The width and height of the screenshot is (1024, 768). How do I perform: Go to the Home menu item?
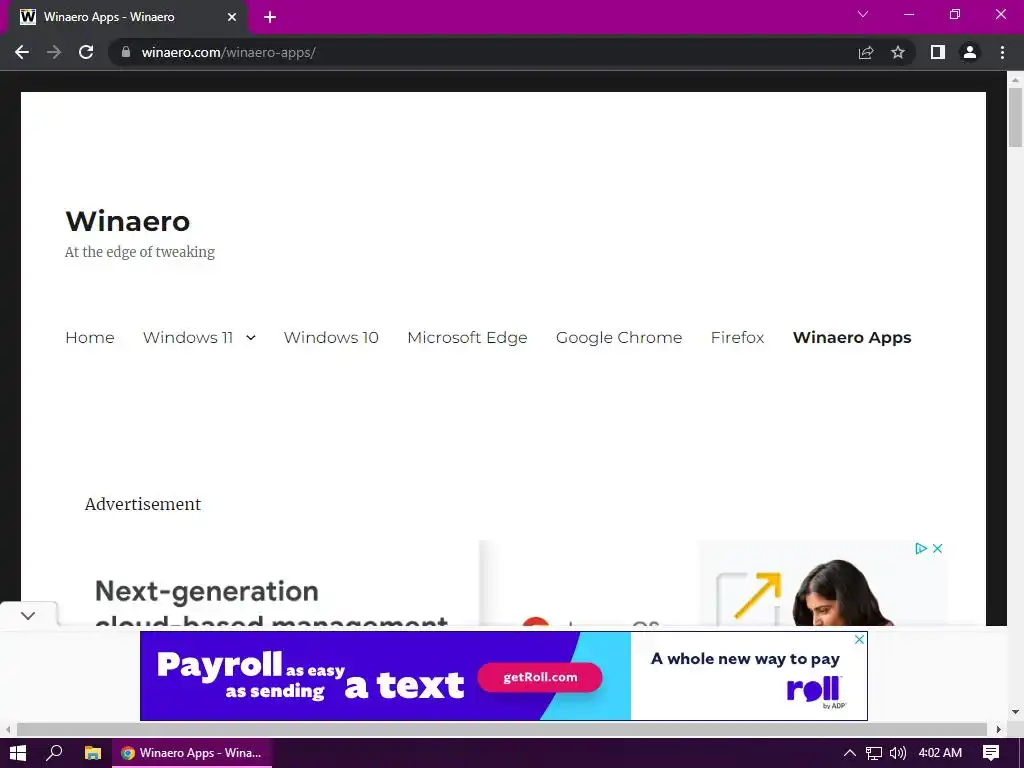coord(89,338)
